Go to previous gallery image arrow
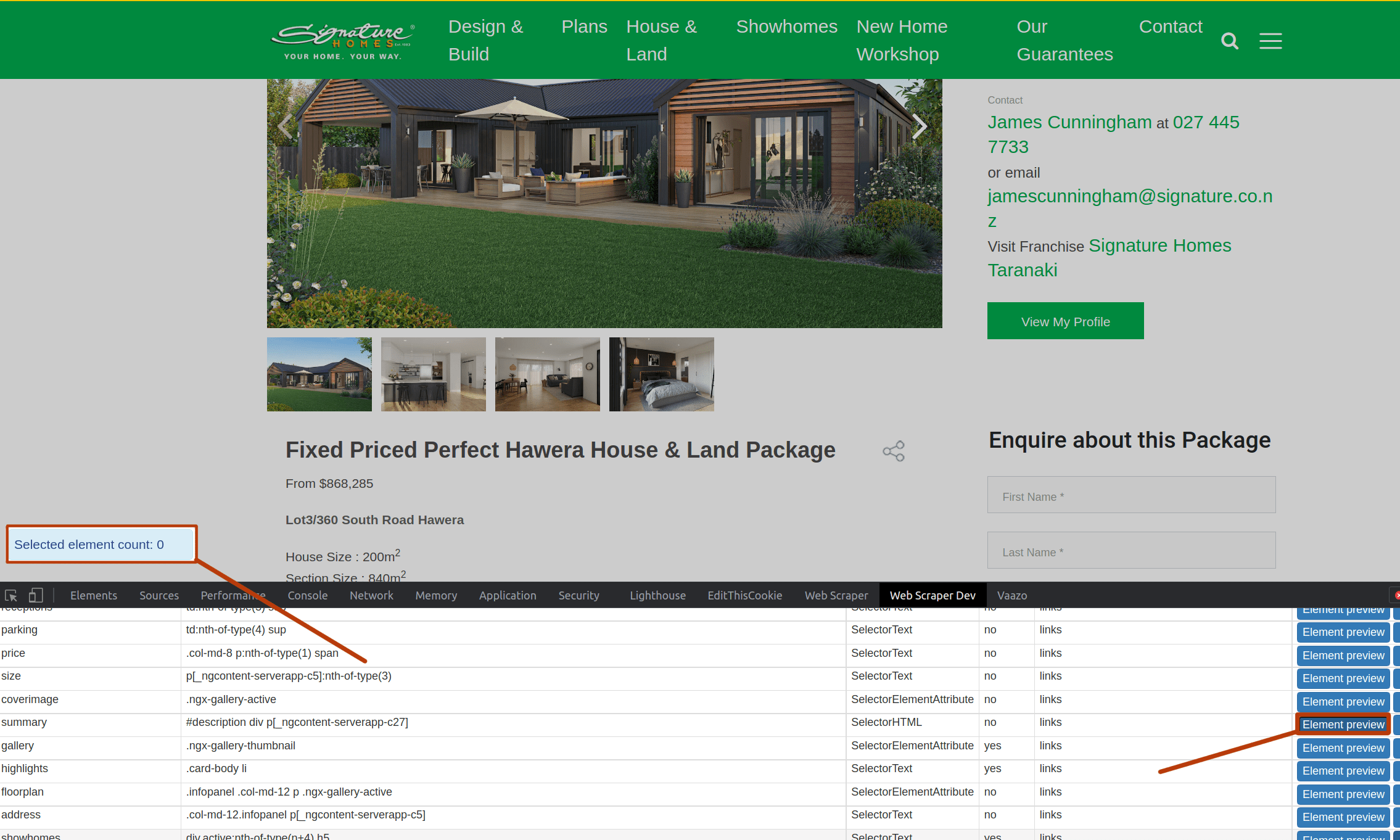The width and height of the screenshot is (1400, 840). pos(284,126)
